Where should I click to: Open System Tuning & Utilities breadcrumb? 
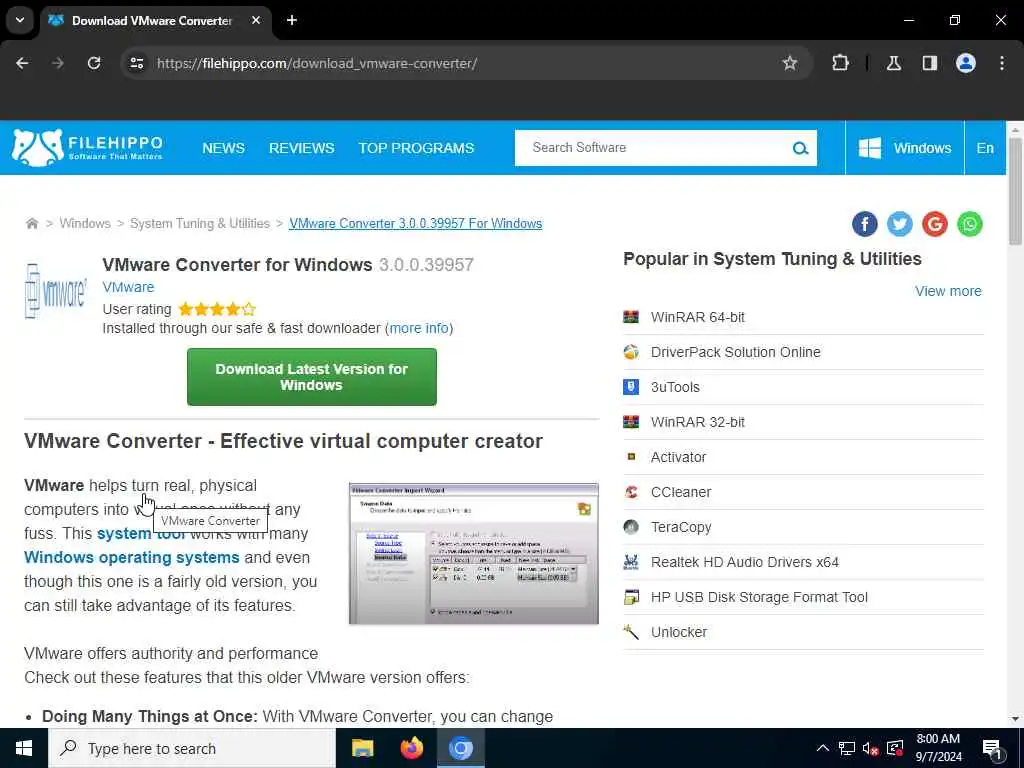[200, 223]
